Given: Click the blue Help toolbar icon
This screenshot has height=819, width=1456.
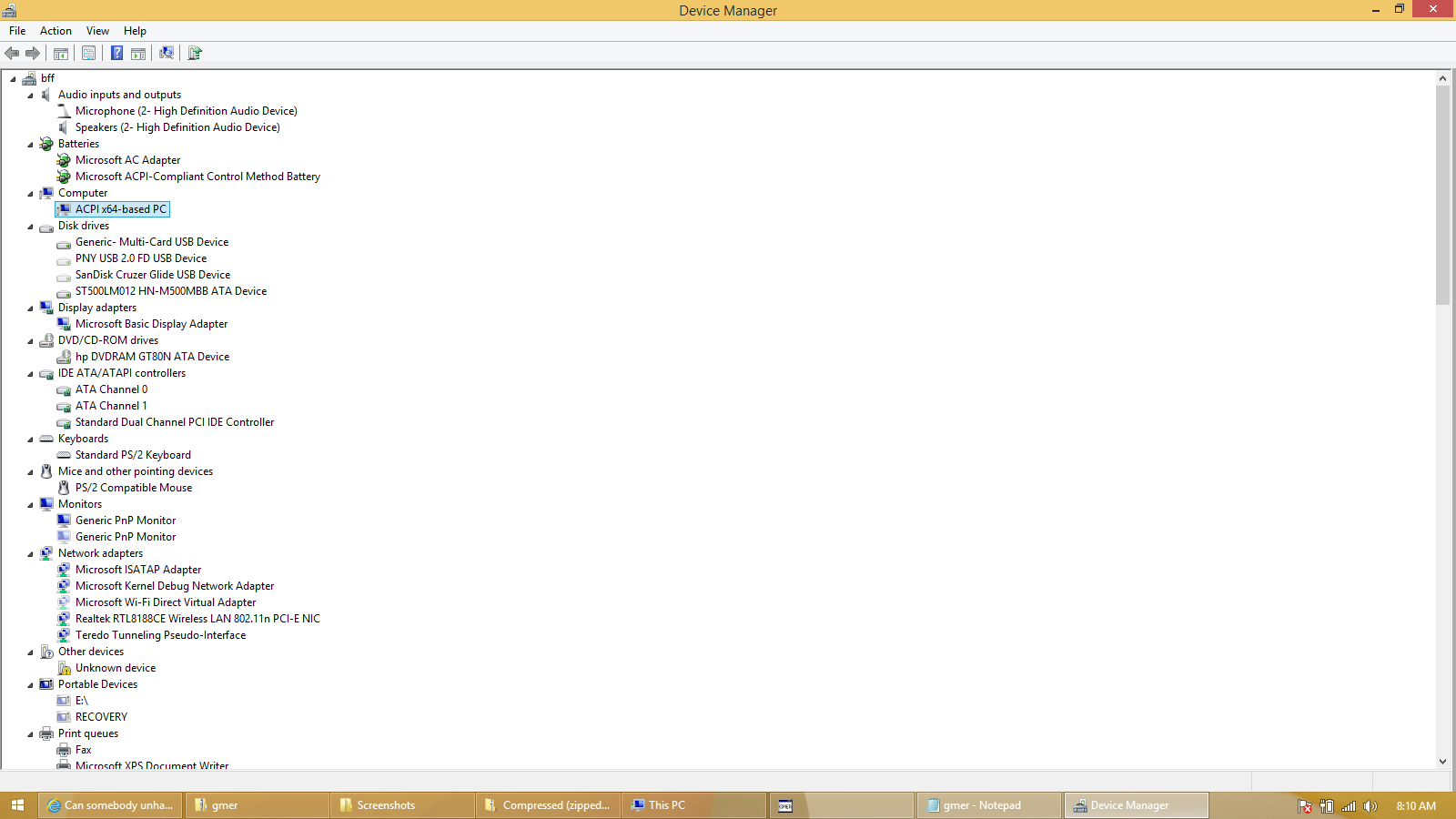Looking at the screenshot, I should point(116,53).
